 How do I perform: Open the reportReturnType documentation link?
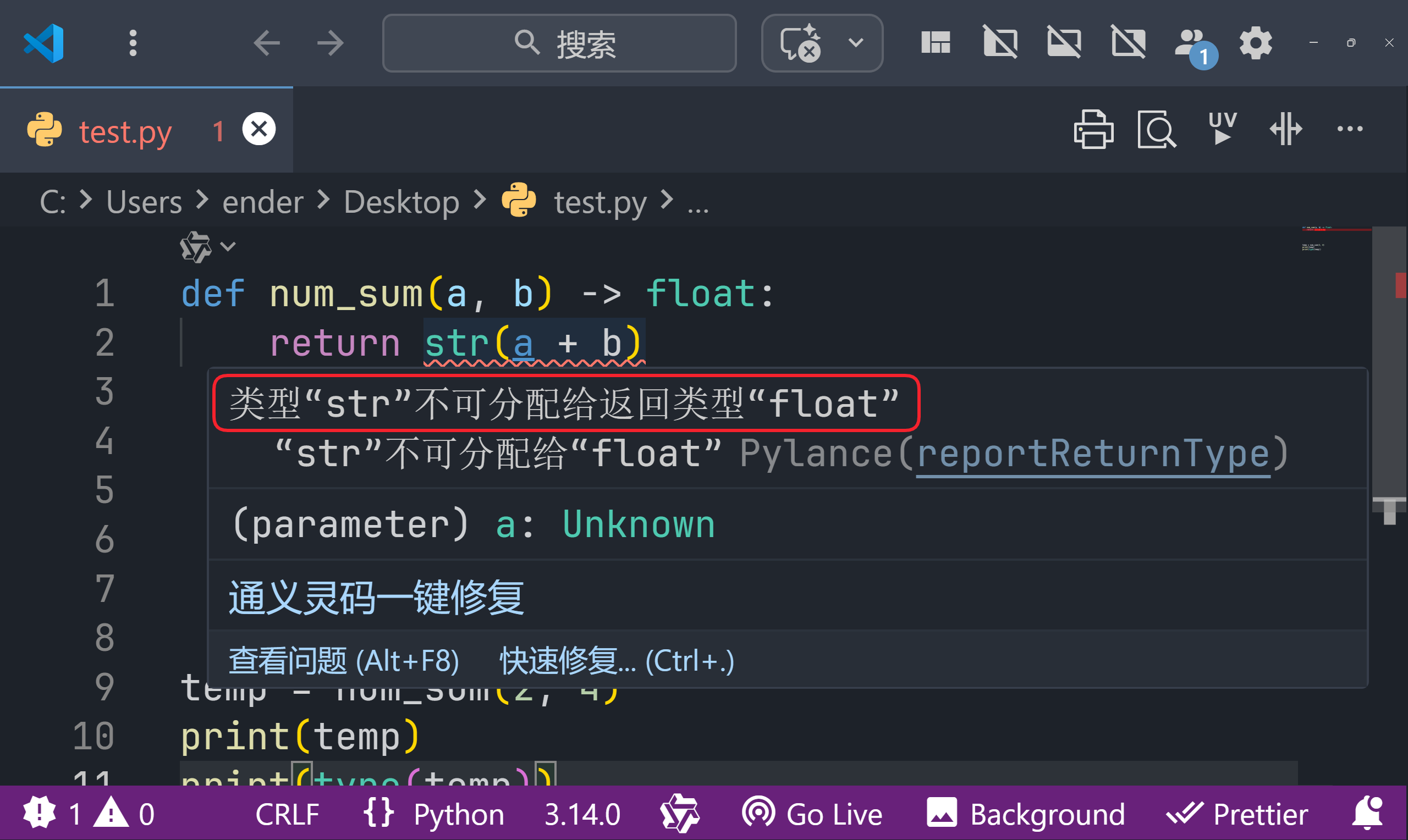1093,454
